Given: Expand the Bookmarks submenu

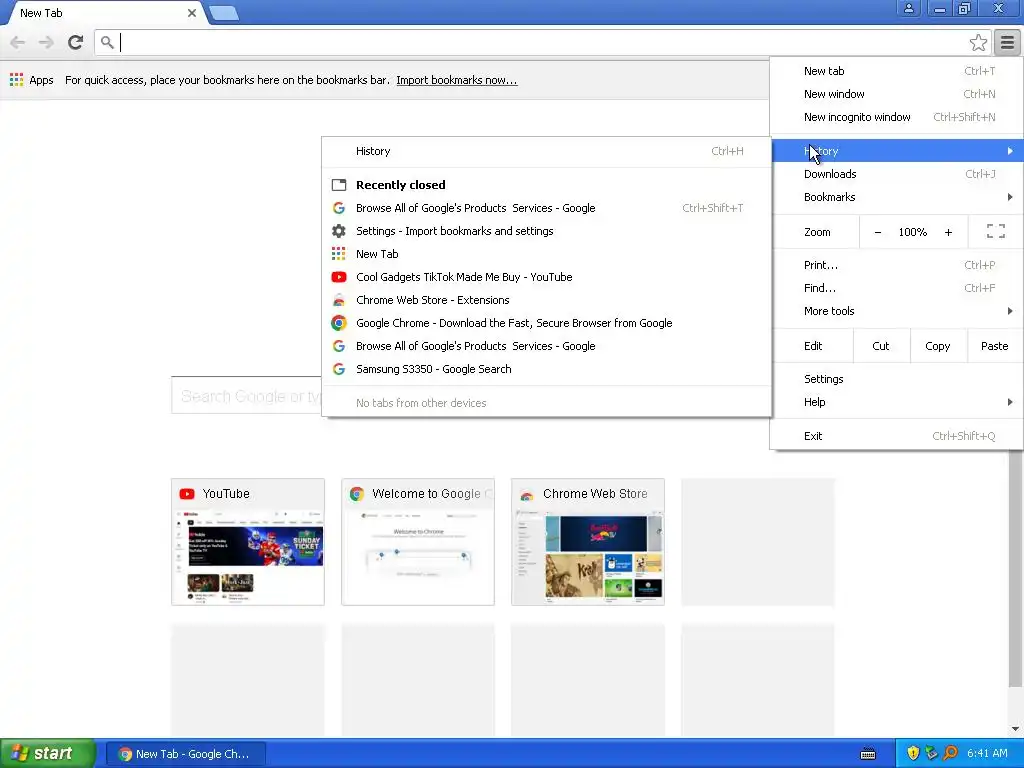Looking at the screenshot, I should [x=896, y=197].
